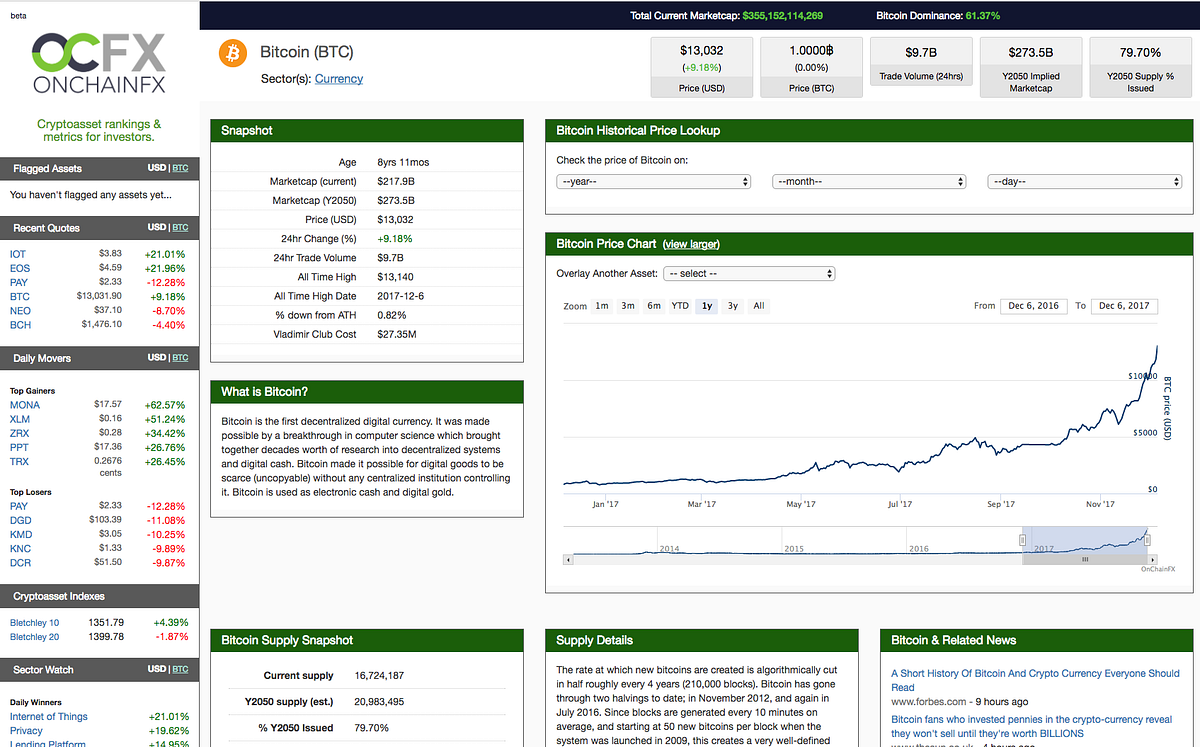Click the Current supply value 16,724,187
The image size is (1200, 747).
[x=379, y=676]
